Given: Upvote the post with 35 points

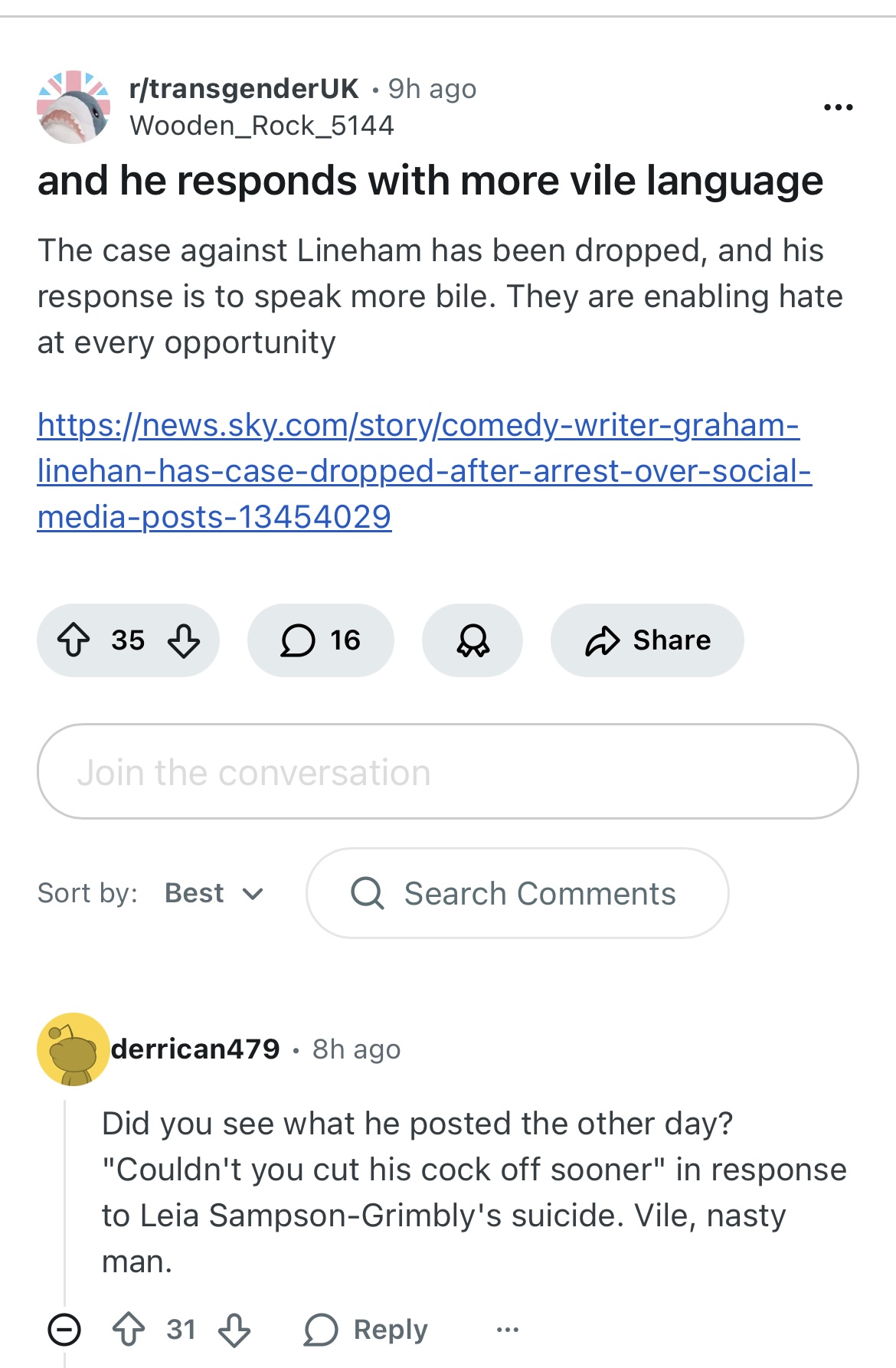Looking at the screenshot, I should point(74,640).
